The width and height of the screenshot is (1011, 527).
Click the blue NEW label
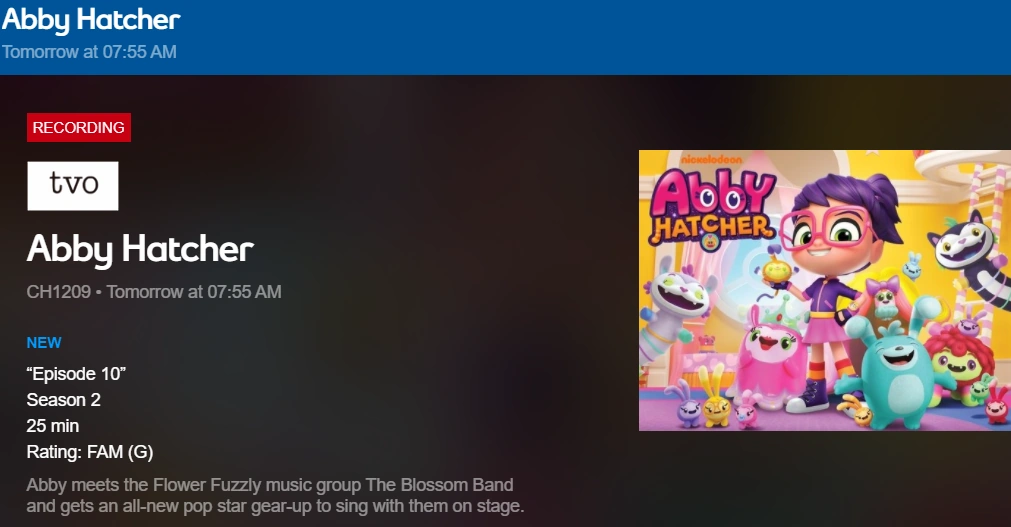(44, 343)
